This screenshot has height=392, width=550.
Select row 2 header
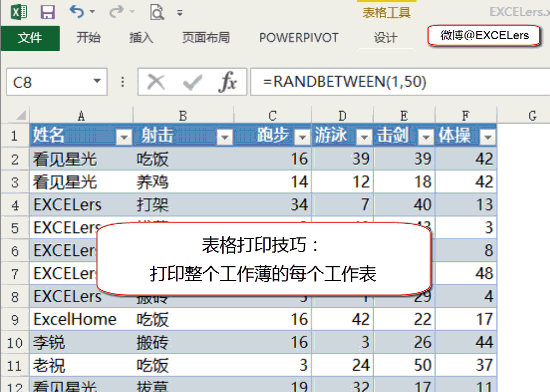coord(15,159)
